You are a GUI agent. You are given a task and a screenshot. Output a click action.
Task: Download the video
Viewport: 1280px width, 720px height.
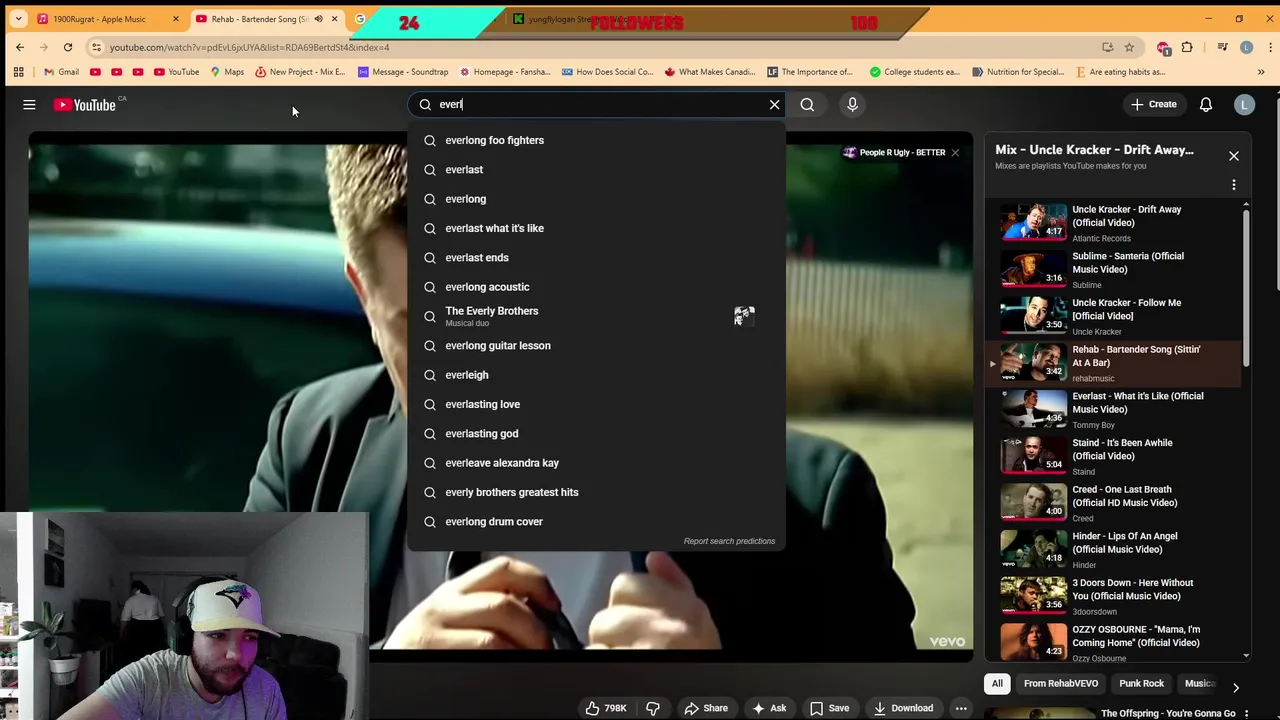pos(904,708)
